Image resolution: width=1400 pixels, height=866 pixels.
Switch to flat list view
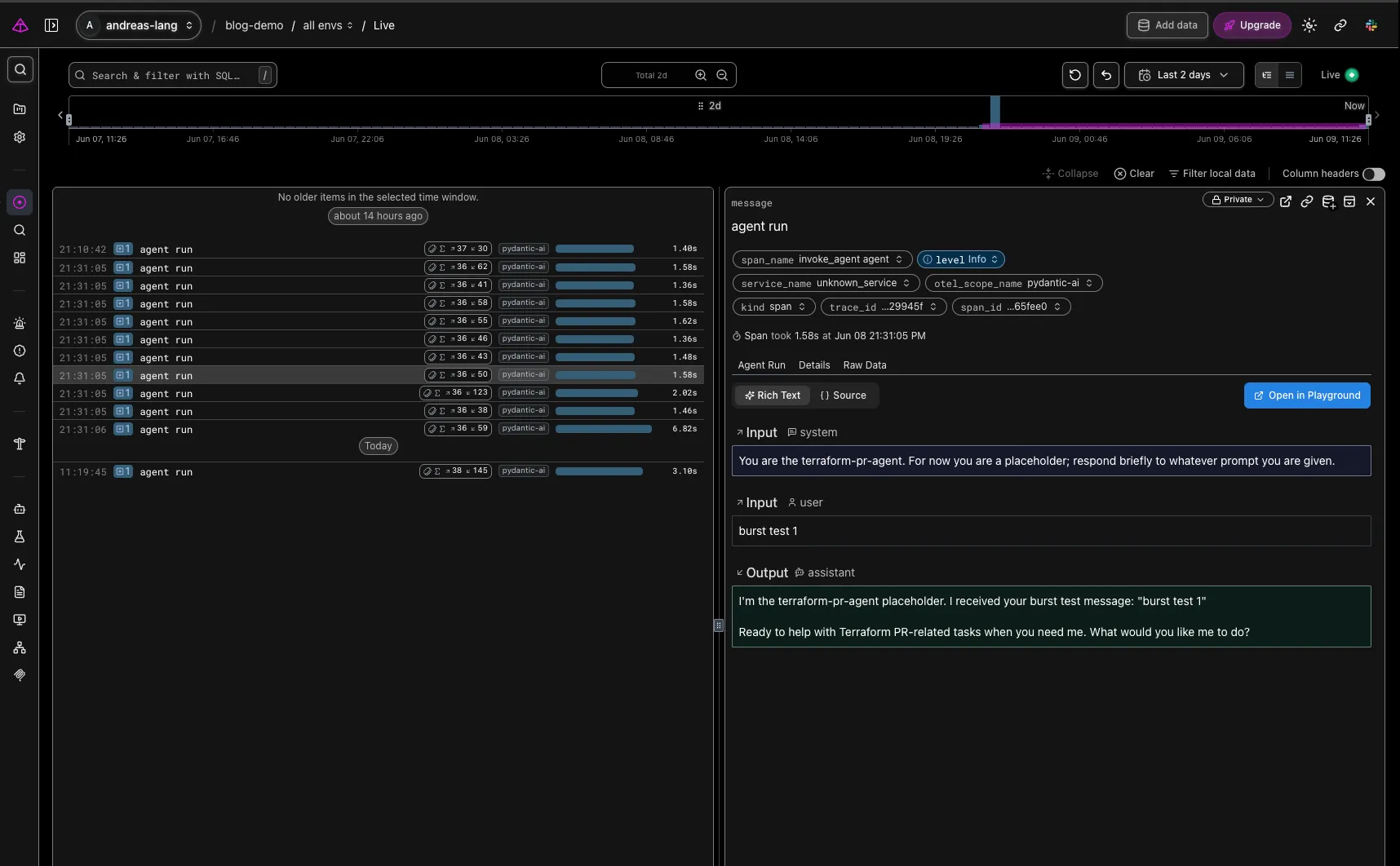1290,75
